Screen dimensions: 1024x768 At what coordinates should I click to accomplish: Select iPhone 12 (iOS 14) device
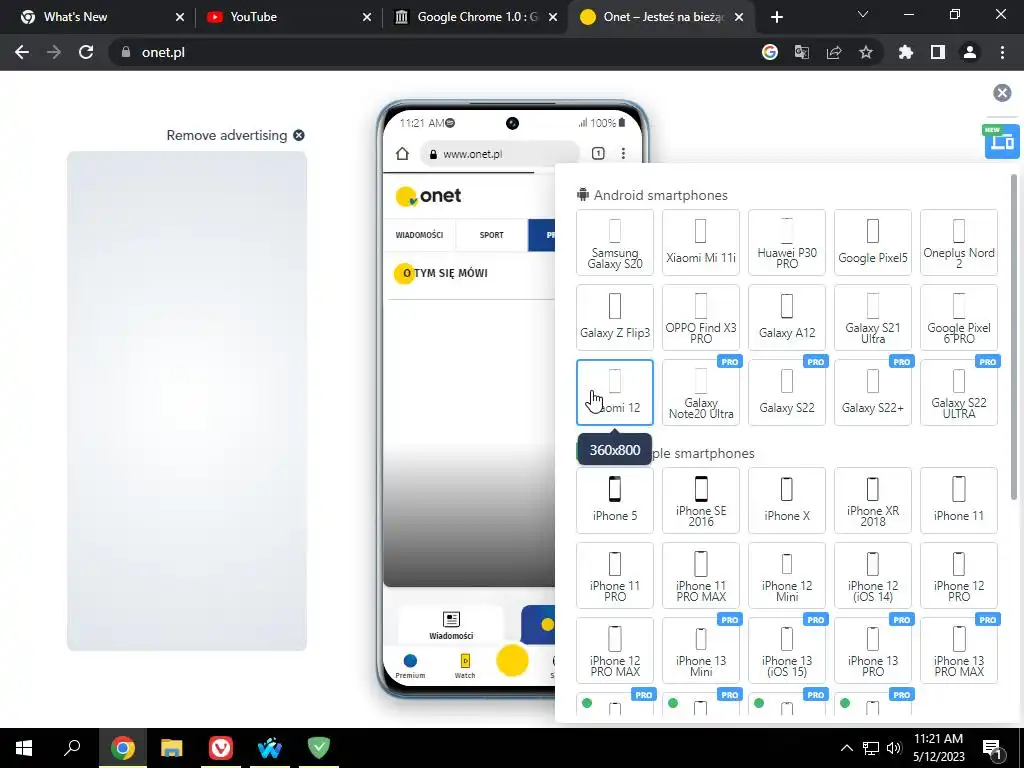point(872,575)
